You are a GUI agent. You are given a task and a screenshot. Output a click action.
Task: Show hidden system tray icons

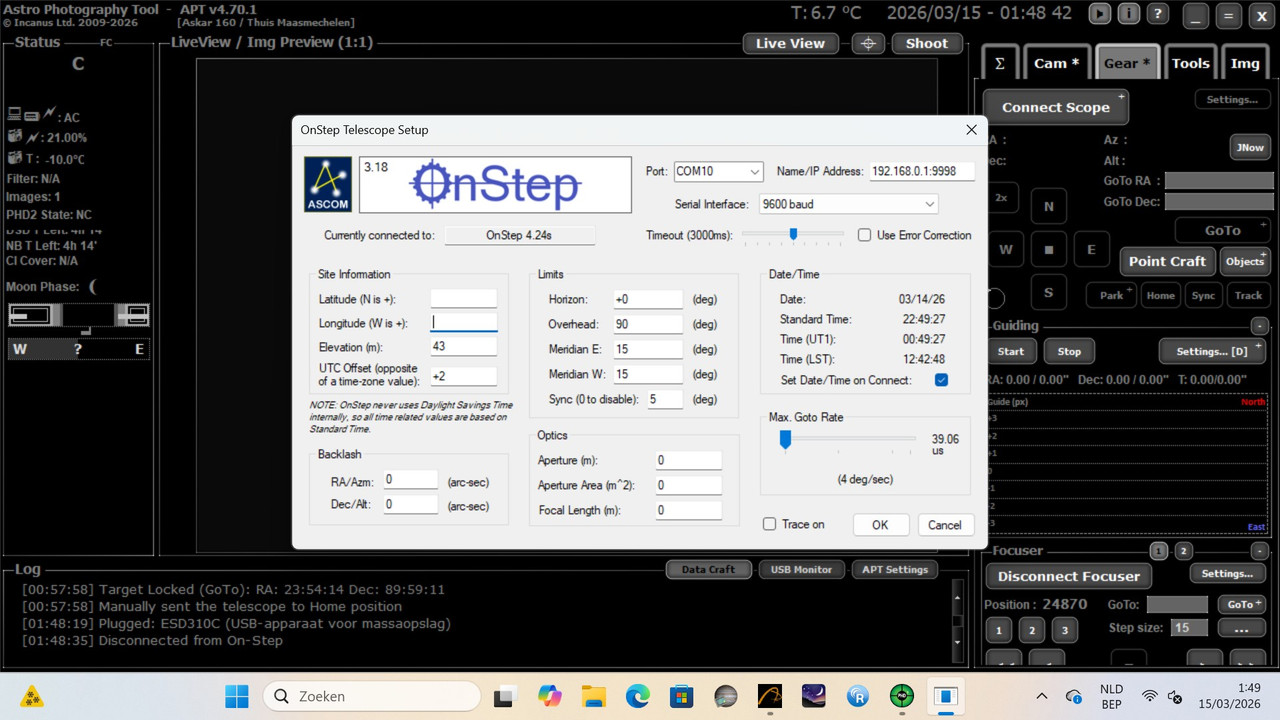[x=1041, y=696]
